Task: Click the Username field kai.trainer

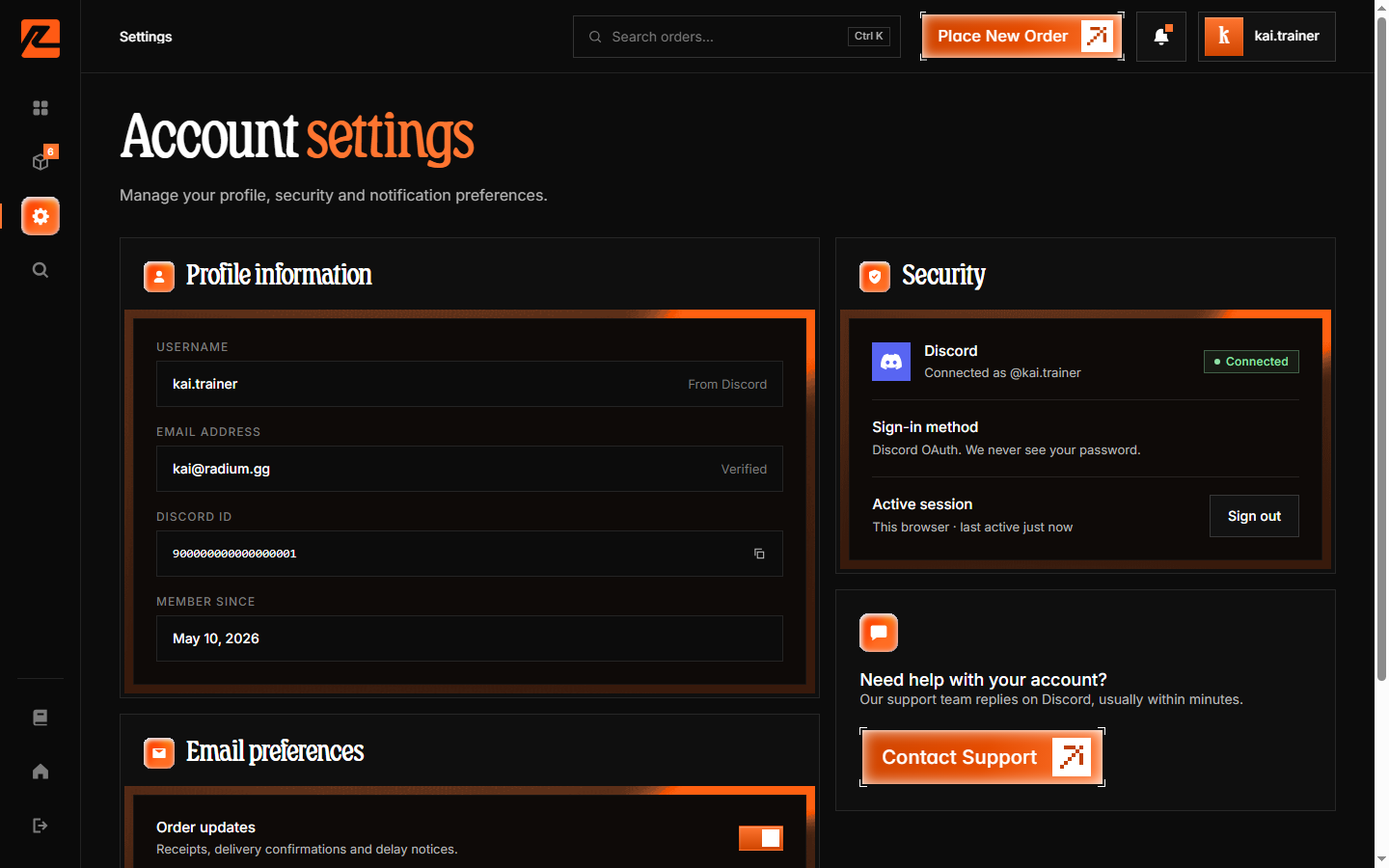Action: [470, 384]
